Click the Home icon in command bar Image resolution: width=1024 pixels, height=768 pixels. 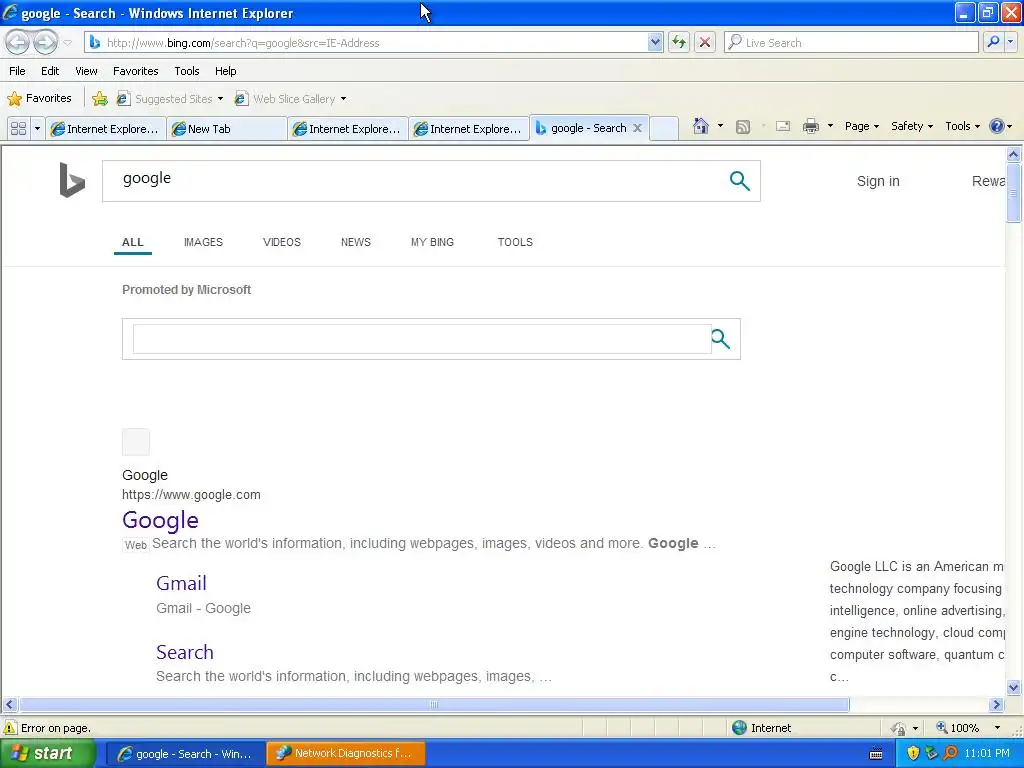pyautogui.click(x=701, y=125)
